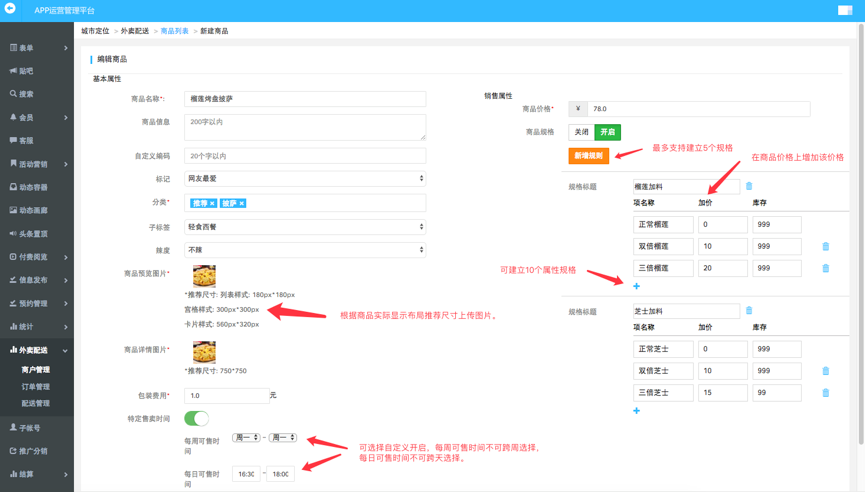Image resolution: width=865 pixels, height=492 pixels.
Task: Click the 商品价格 input field
Action: coord(698,108)
